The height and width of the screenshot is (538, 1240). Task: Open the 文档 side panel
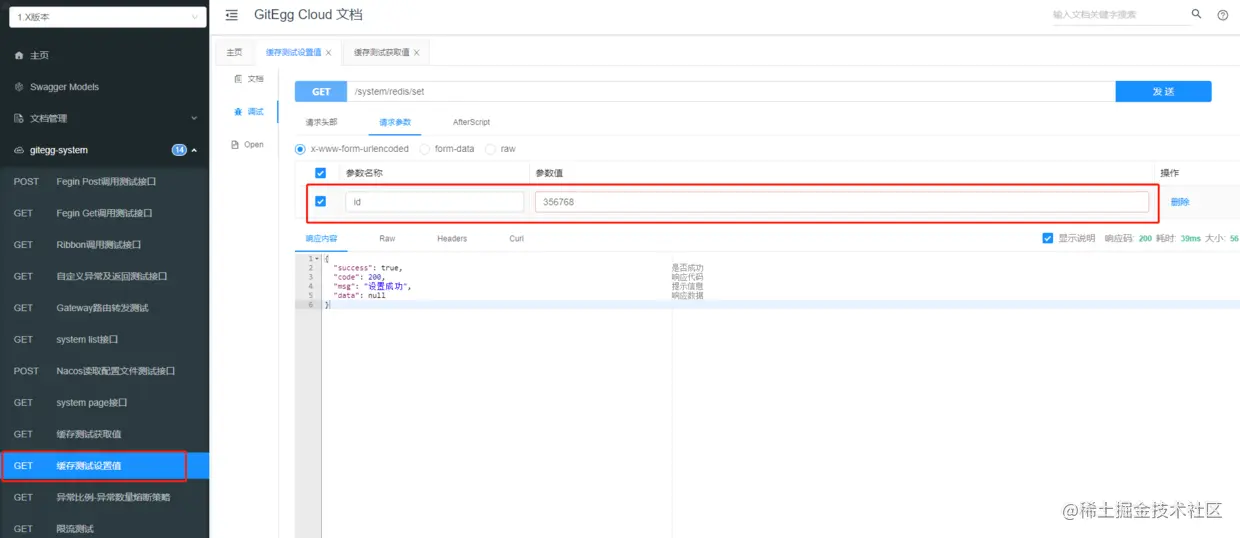pyautogui.click(x=248, y=78)
